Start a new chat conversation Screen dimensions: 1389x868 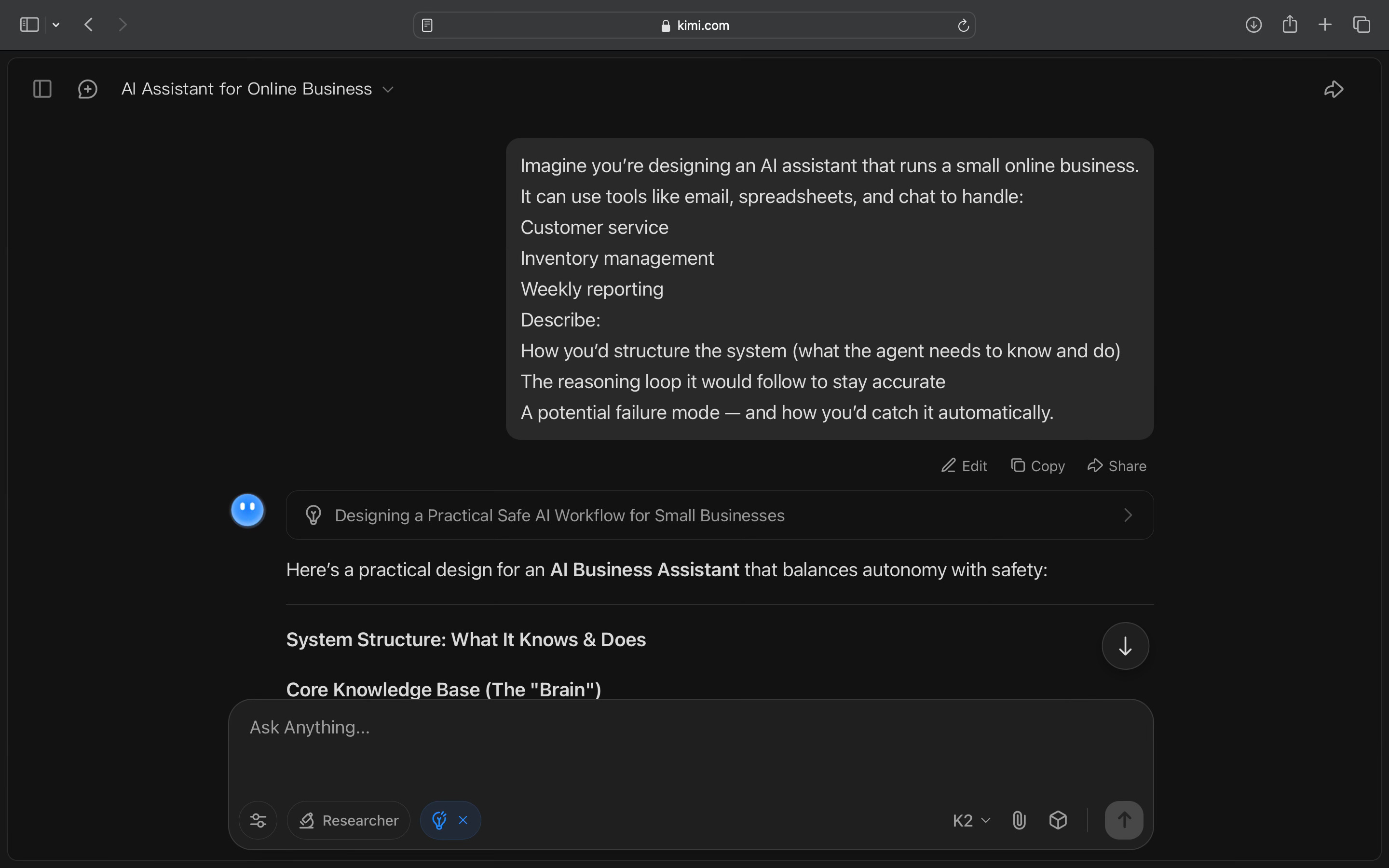pyautogui.click(x=87, y=89)
